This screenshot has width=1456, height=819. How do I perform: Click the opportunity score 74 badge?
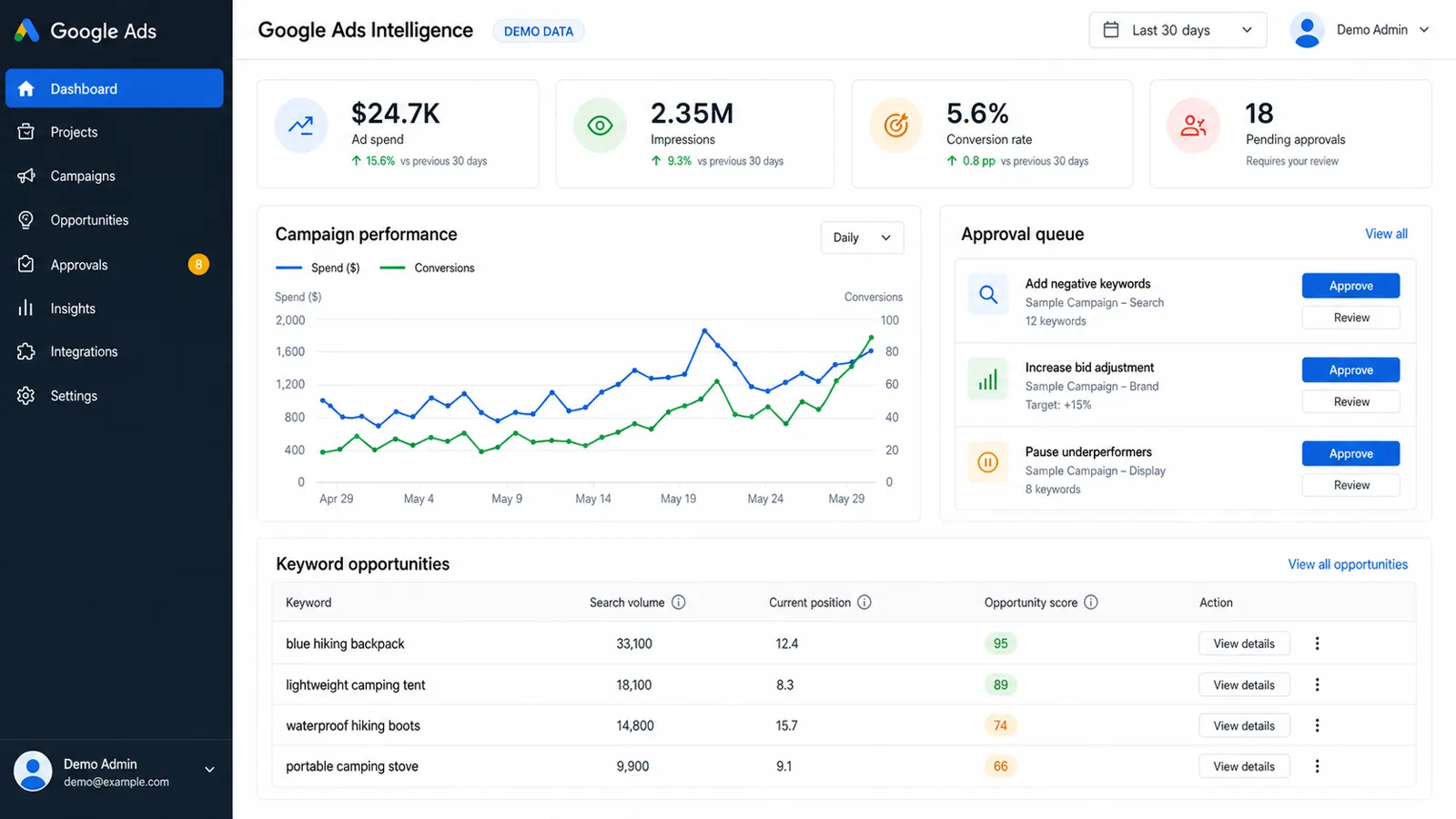coord(1000,725)
